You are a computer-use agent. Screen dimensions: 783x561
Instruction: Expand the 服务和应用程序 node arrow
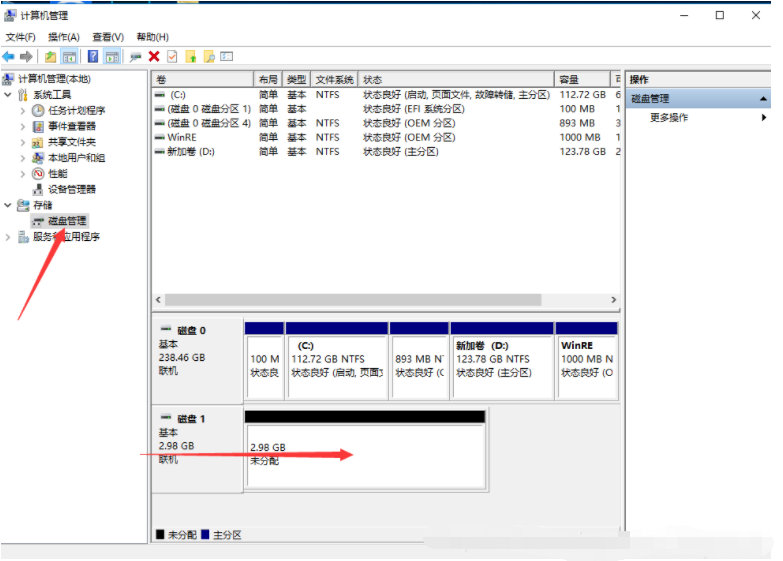click(x=7, y=237)
